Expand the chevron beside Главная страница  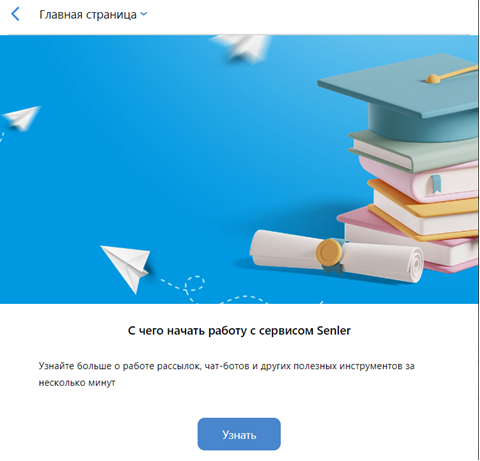point(144,14)
